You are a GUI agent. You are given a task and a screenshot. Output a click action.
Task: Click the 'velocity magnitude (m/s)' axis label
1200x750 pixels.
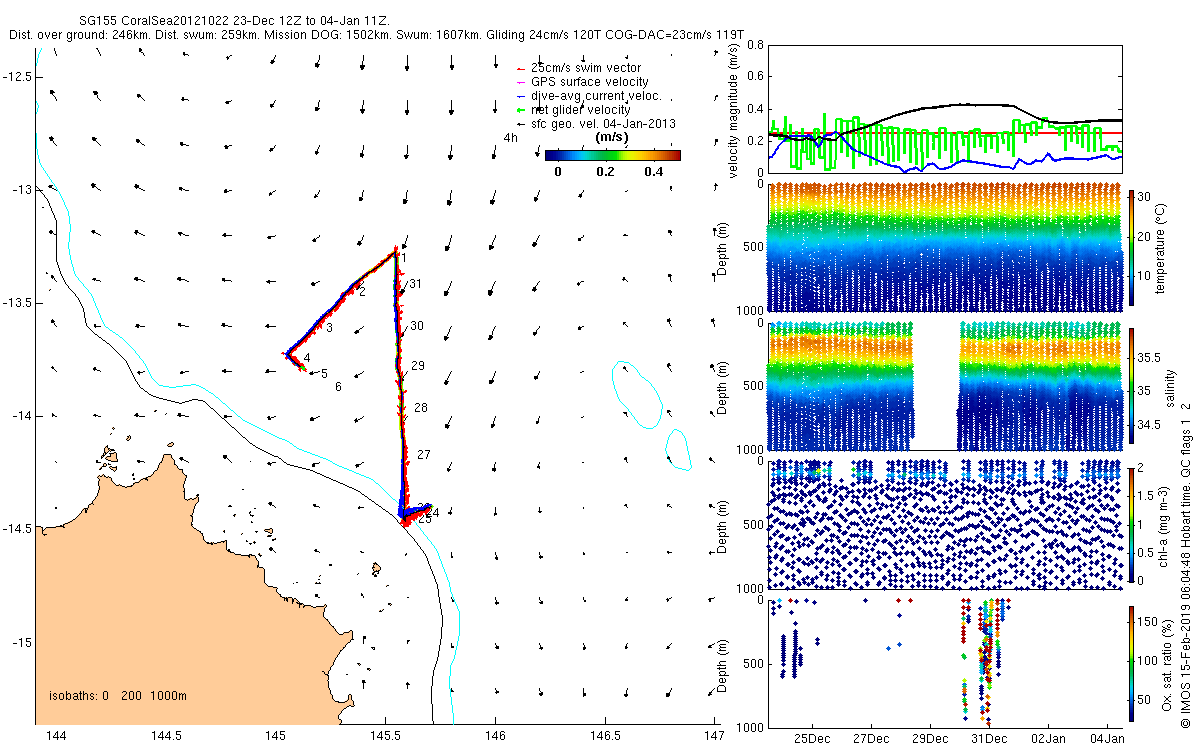tap(734, 109)
